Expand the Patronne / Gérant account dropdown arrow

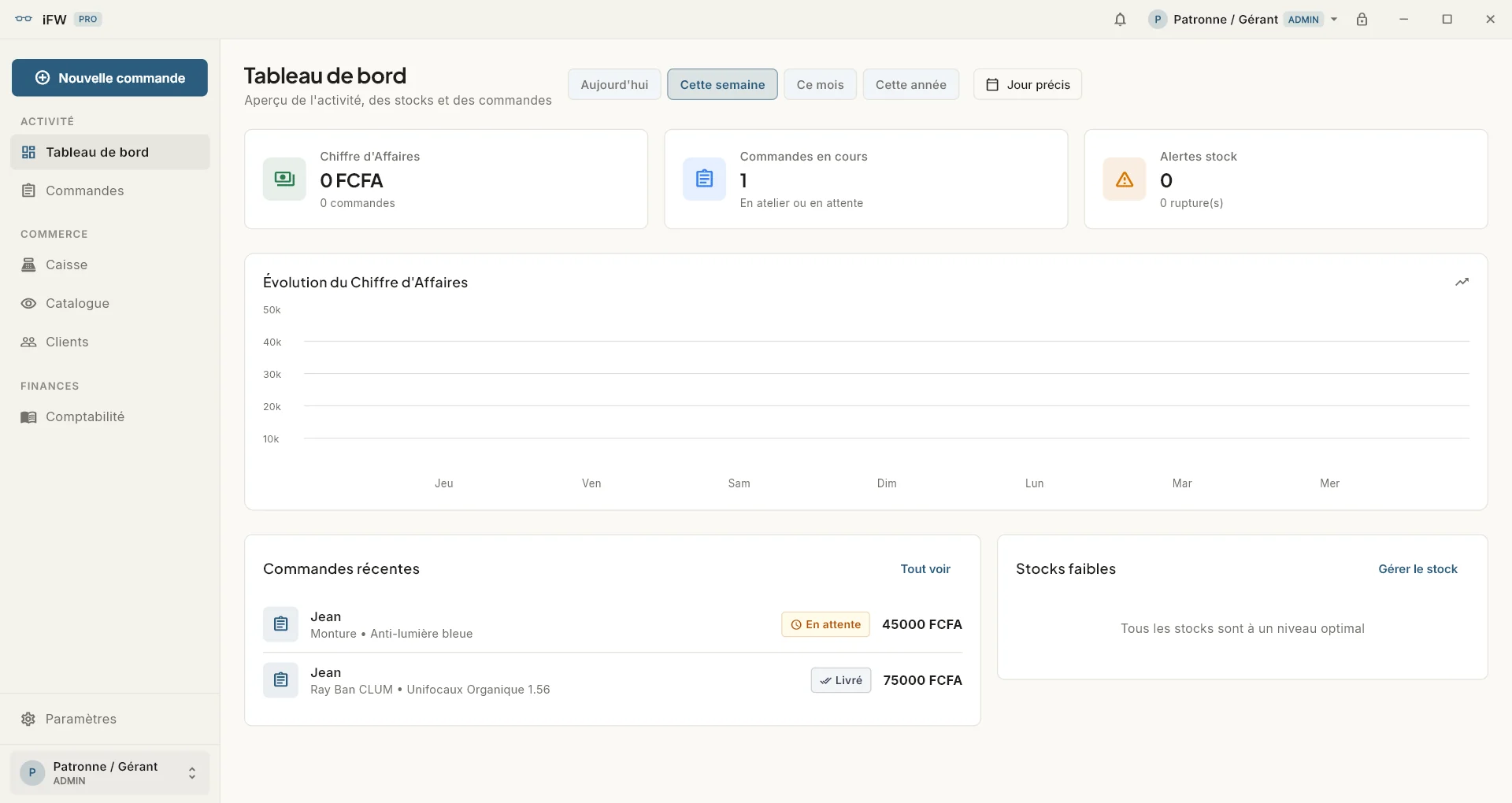[1334, 20]
